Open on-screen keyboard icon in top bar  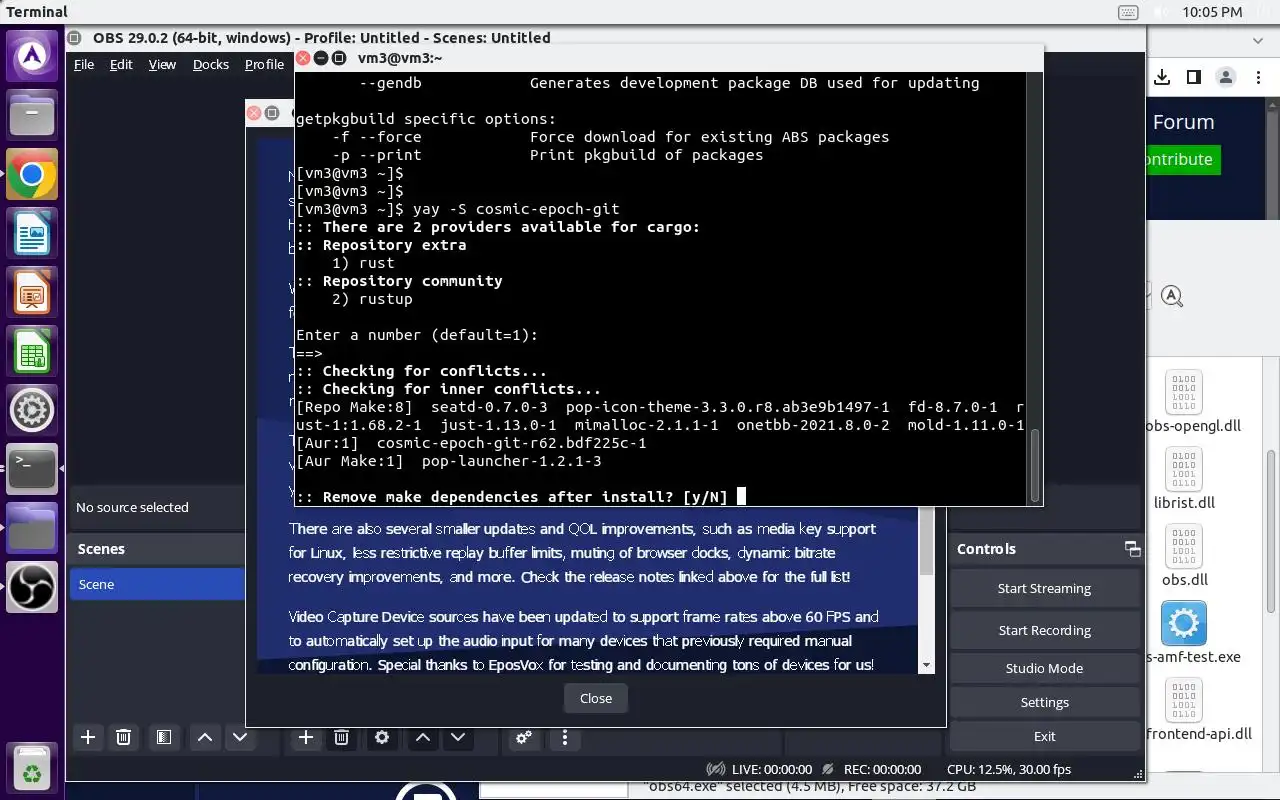pos(1128,12)
